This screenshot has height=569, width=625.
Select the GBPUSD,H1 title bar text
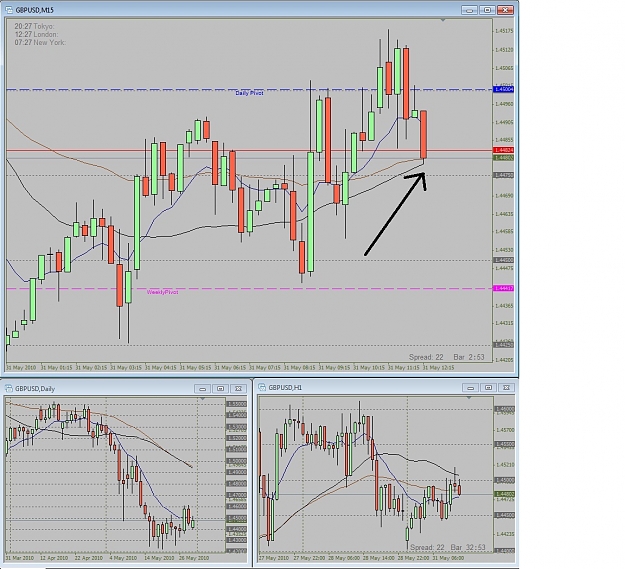(x=285, y=388)
